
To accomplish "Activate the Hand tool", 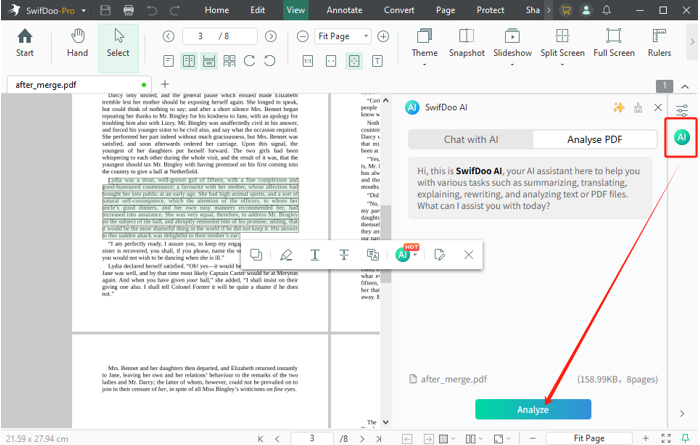I will [77, 43].
